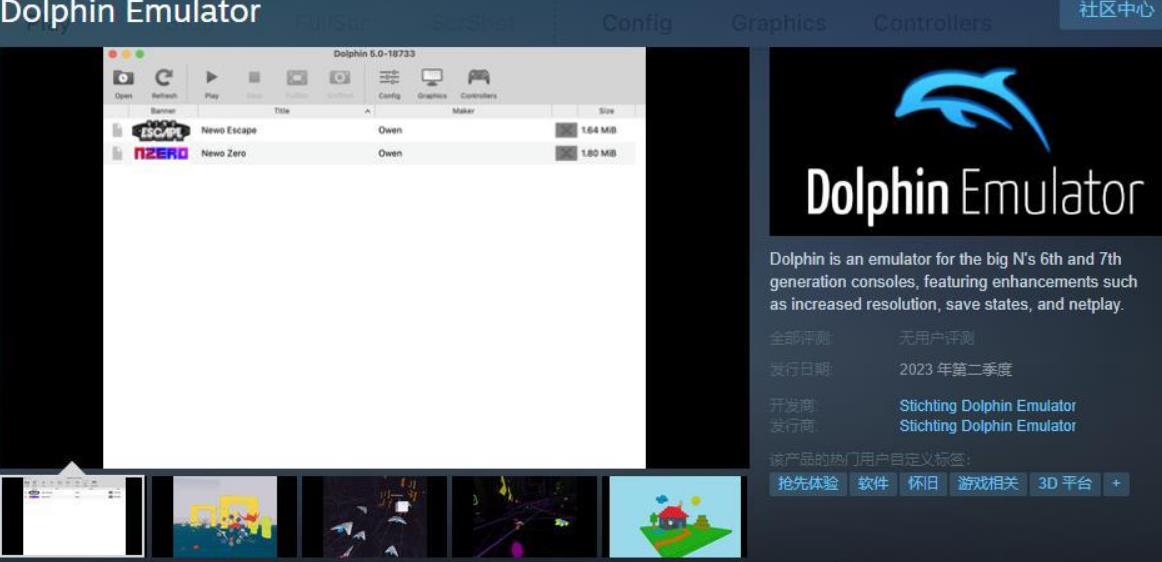
Task: Sort list by Size column header
Action: [x=606, y=111]
